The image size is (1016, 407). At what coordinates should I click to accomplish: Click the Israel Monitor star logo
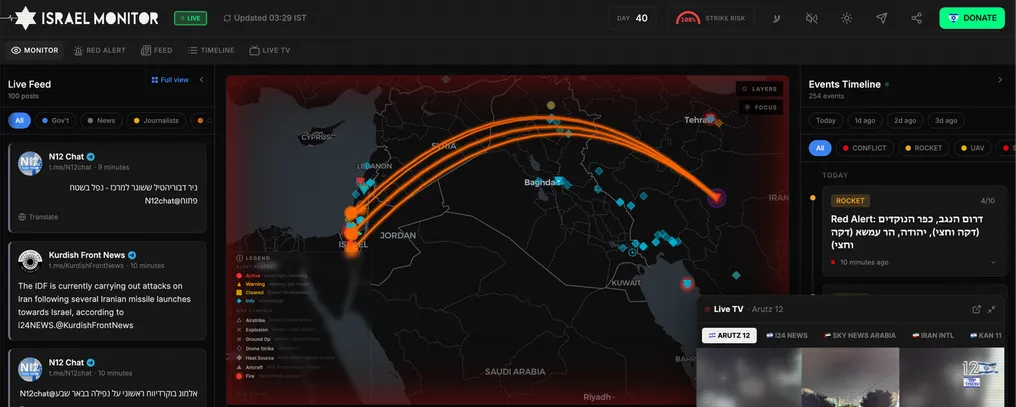click(x=25, y=18)
